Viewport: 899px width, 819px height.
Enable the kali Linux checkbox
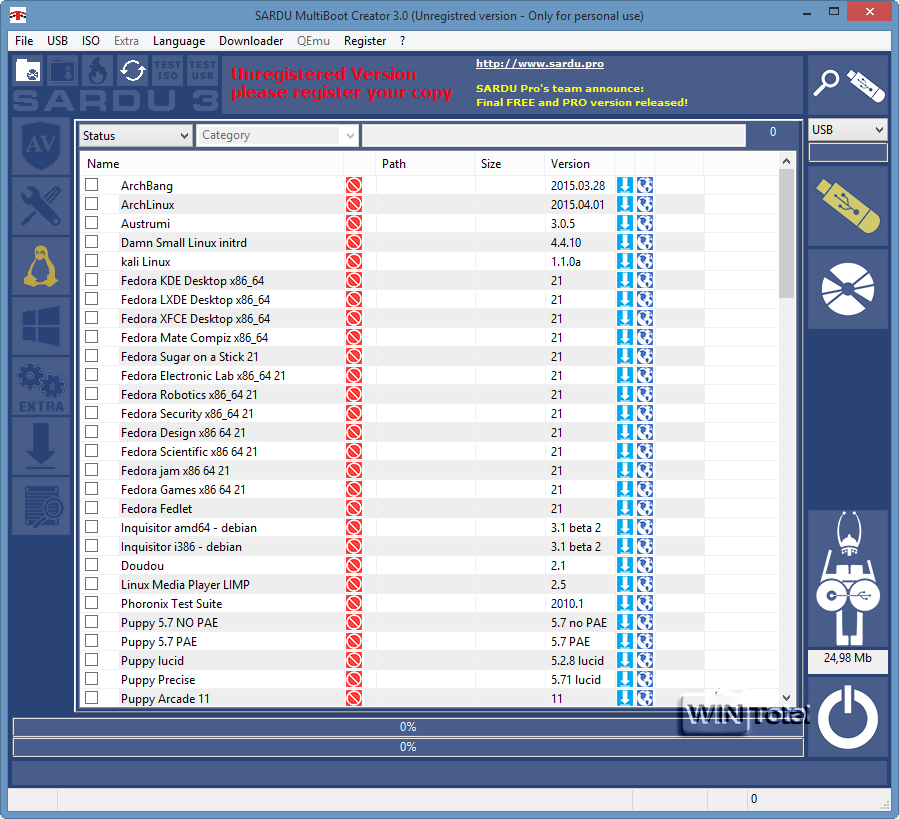[91, 260]
